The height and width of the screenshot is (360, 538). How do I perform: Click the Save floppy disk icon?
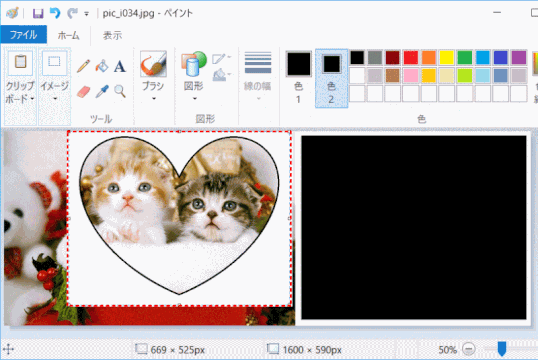pyautogui.click(x=38, y=13)
